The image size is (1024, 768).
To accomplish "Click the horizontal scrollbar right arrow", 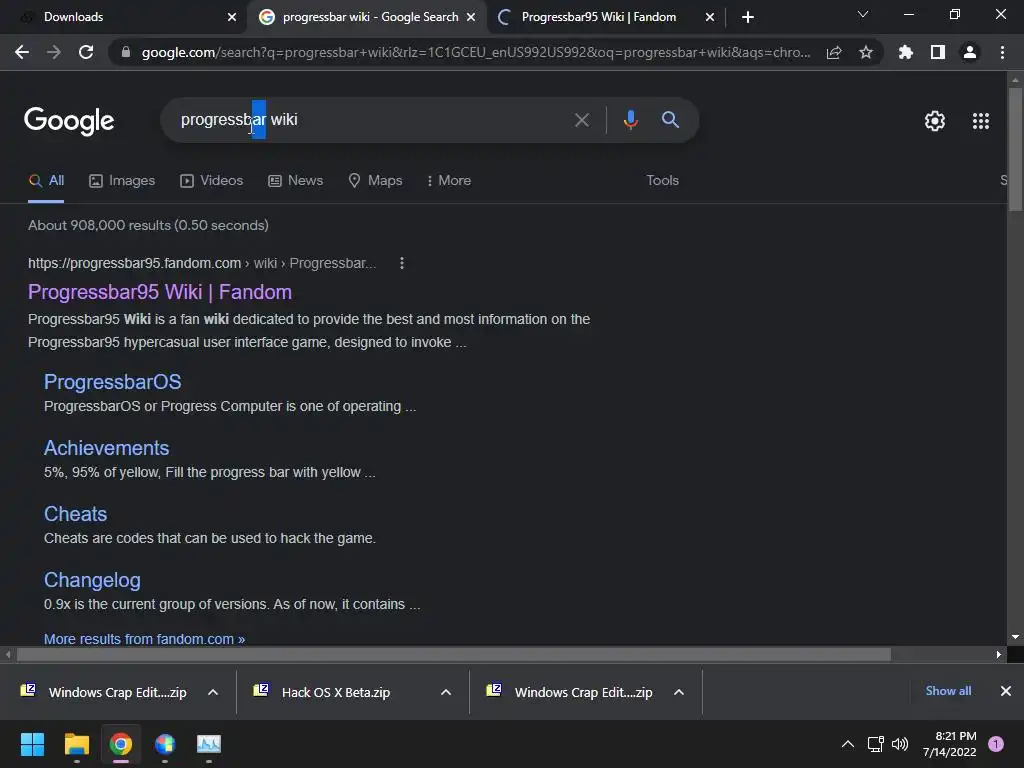I will point(999,654).
